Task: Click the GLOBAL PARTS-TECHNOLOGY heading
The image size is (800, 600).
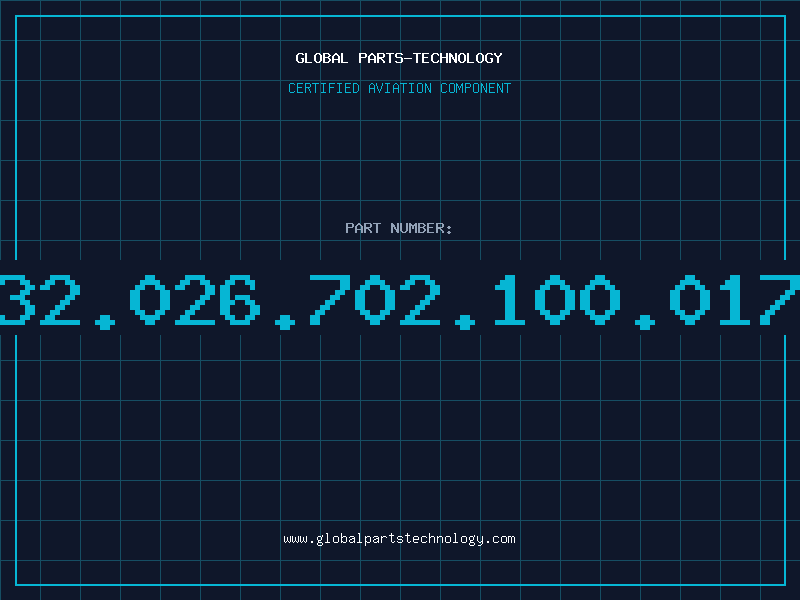Action: [x=399, y=58]
